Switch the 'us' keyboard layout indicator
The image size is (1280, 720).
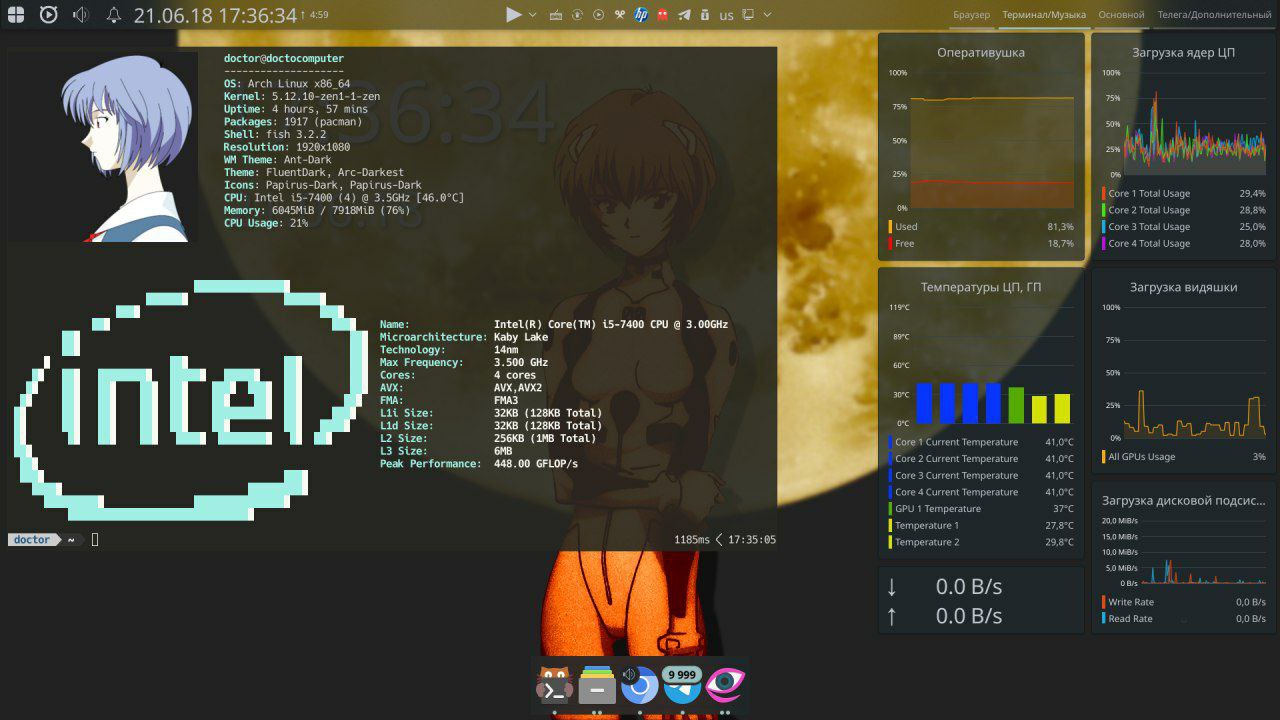click(x=726, y=16)
